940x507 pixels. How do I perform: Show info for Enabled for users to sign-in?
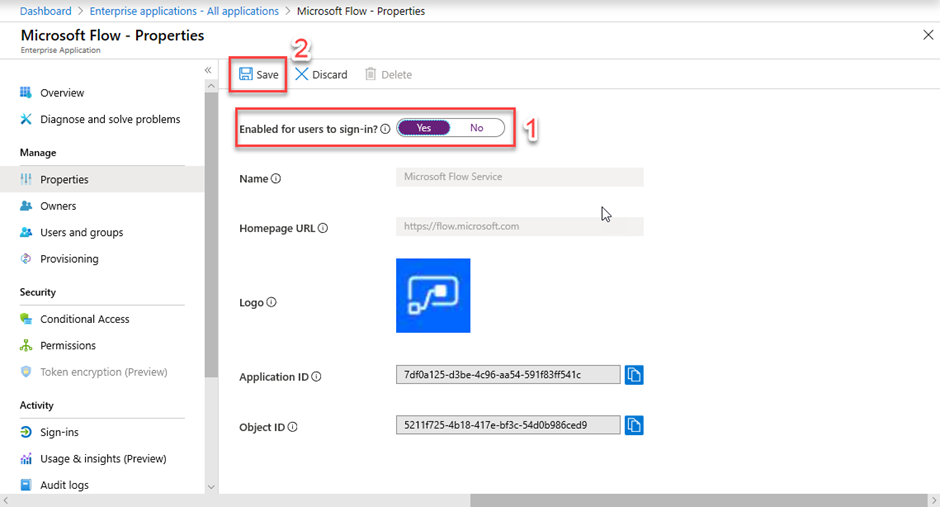(385, 129)
